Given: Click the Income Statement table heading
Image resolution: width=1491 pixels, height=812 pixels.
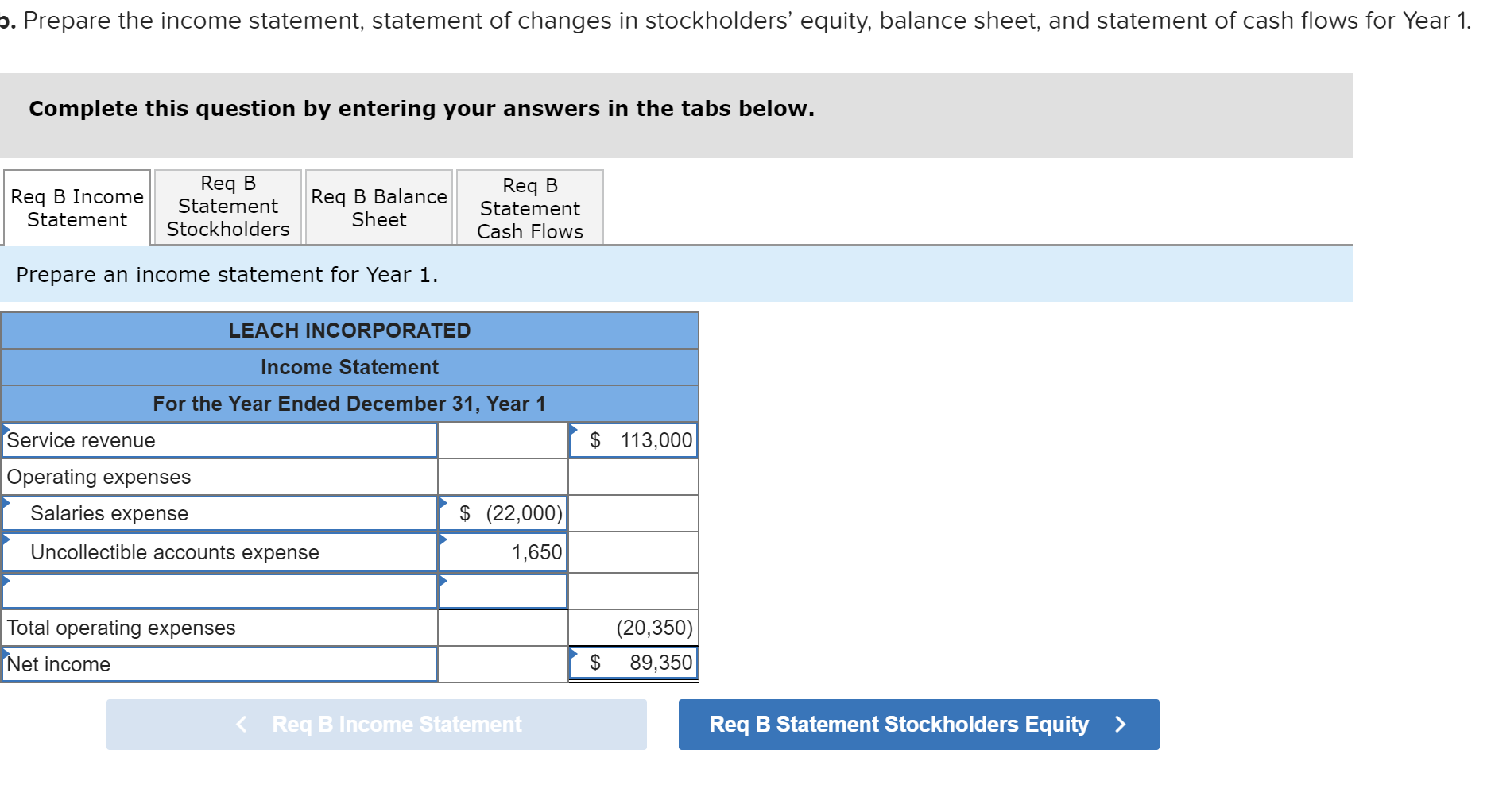Looking at the screenshot, I should (350, 367).
